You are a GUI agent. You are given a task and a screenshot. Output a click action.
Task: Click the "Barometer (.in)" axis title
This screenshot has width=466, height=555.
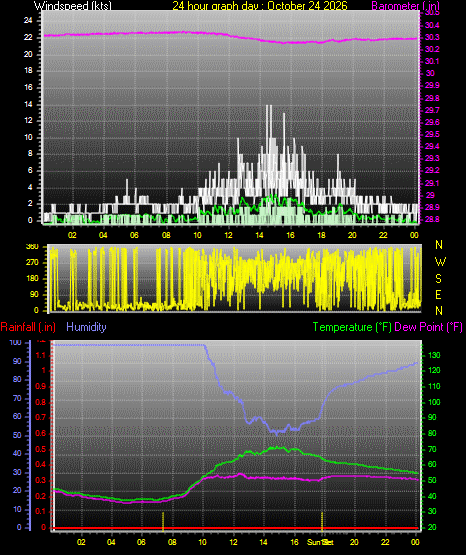coord(405,5)
